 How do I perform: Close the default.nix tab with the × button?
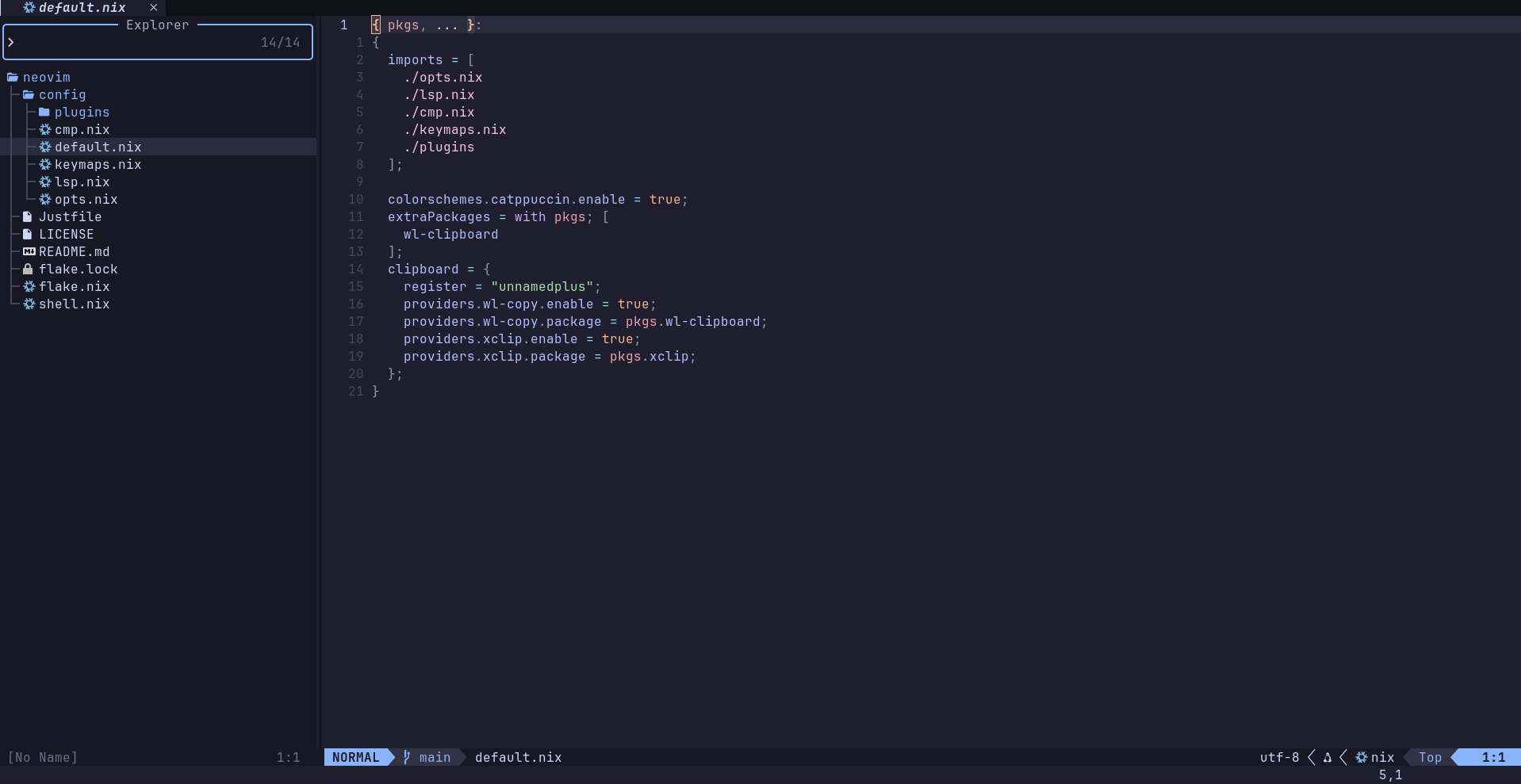pyautogui.click(x=153, y=7)
